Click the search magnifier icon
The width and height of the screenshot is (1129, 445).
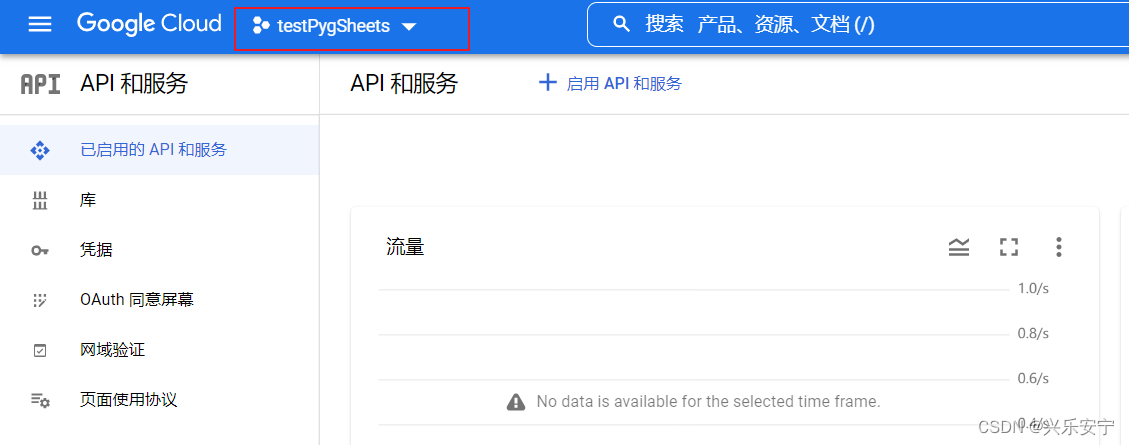point(621,24)
